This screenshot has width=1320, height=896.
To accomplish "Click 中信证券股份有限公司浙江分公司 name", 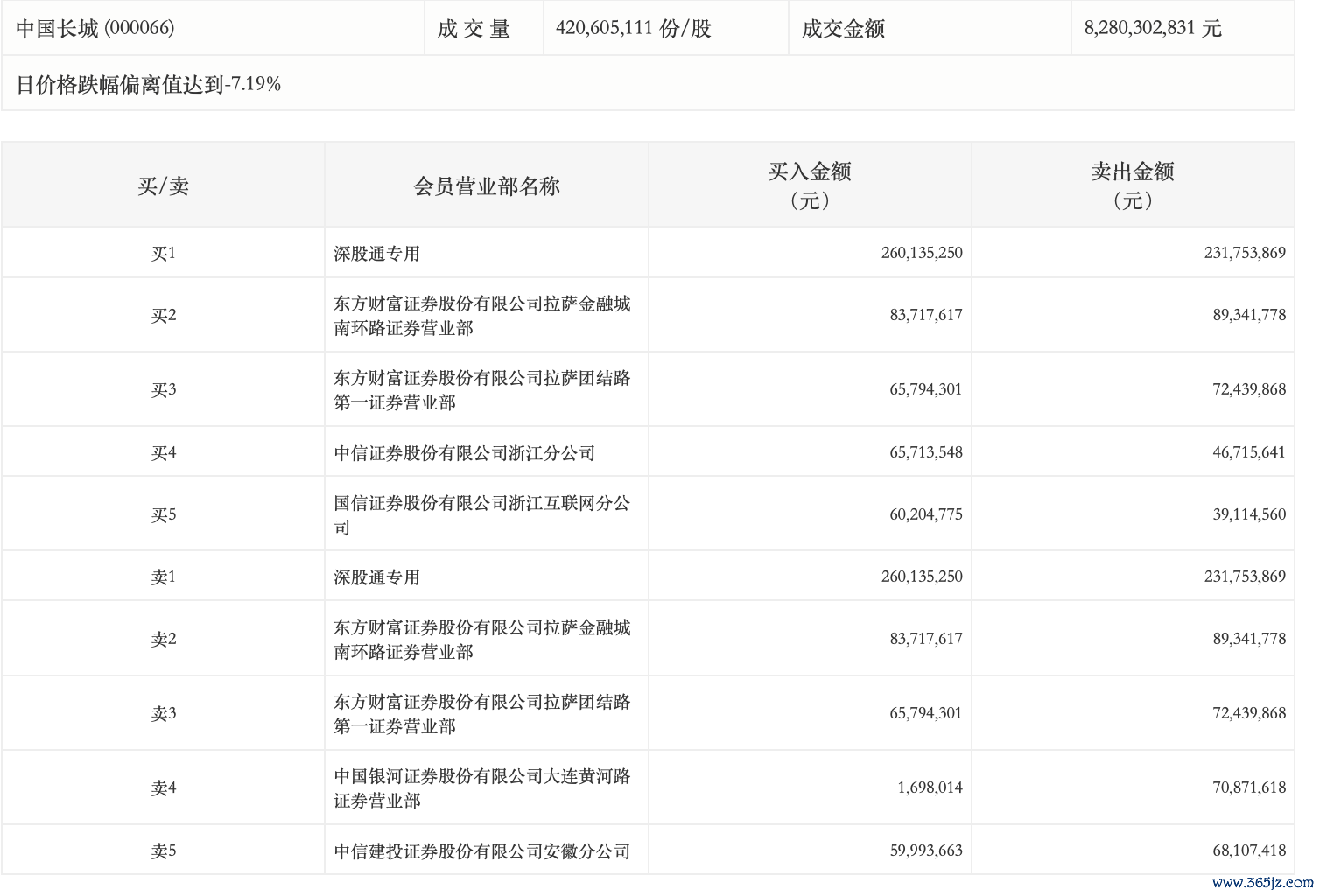I will click(x=465, y=453).
